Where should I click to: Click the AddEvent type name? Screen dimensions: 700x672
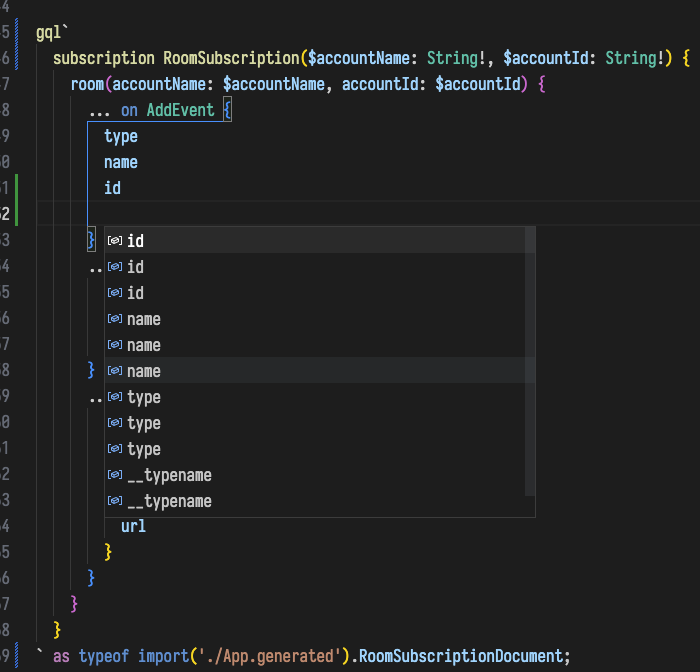pyautogui.click(x=180, y=110)
